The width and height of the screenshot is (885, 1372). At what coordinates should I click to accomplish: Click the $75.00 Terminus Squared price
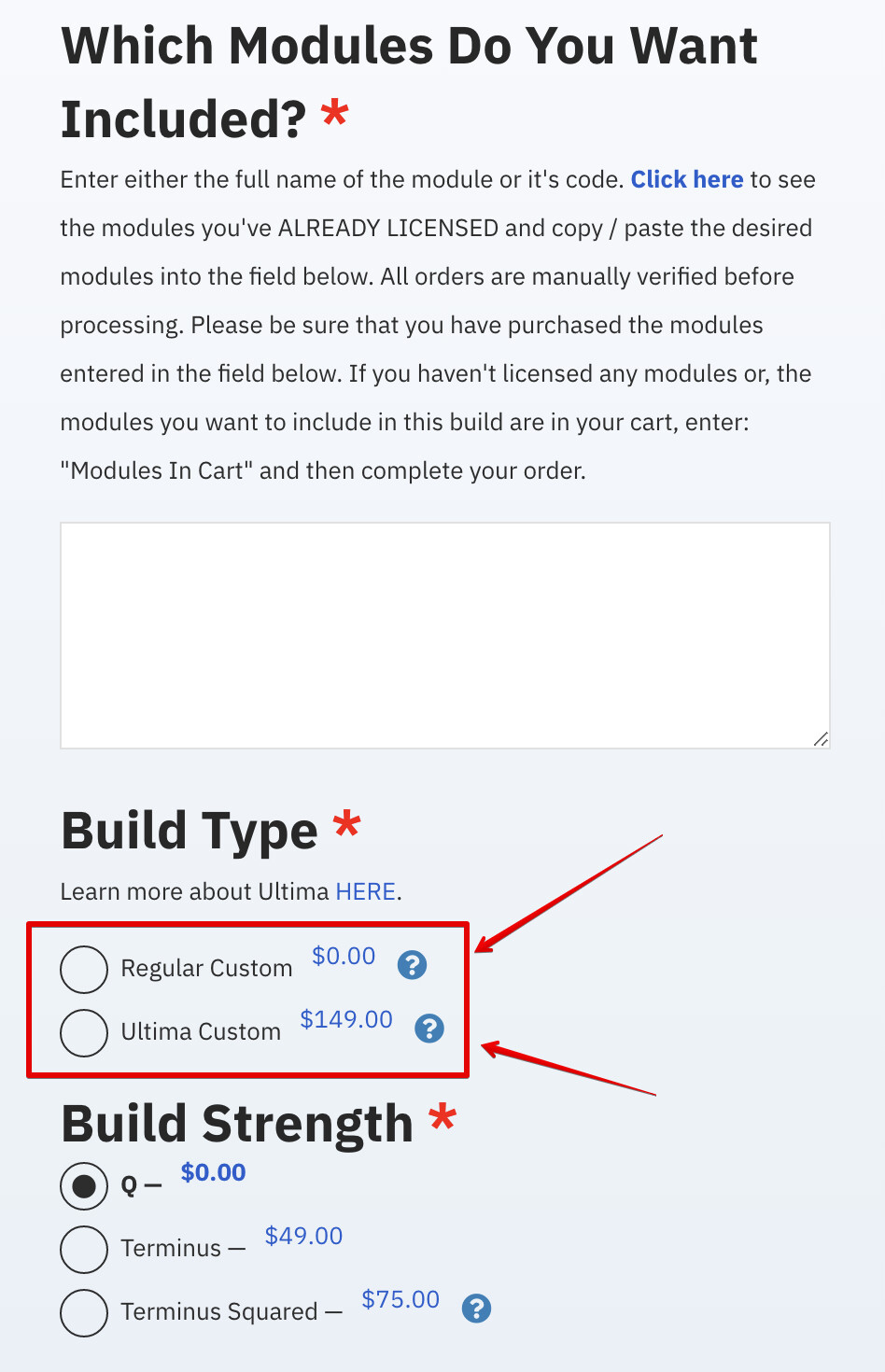coord(400,1299)
